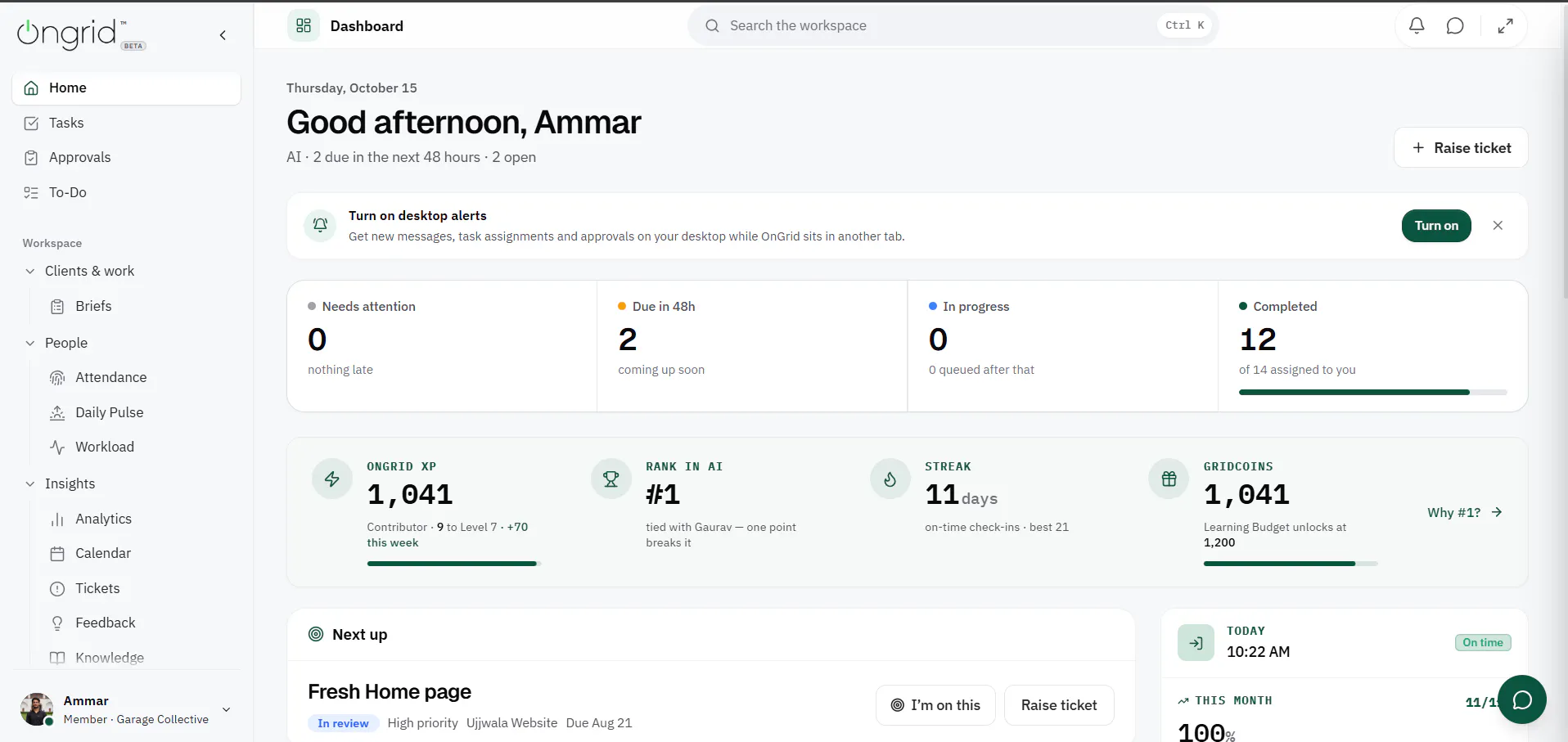This screenshot has height=742, width=1568.
Task: Open the floating green chat widget
Action: 1522,699
